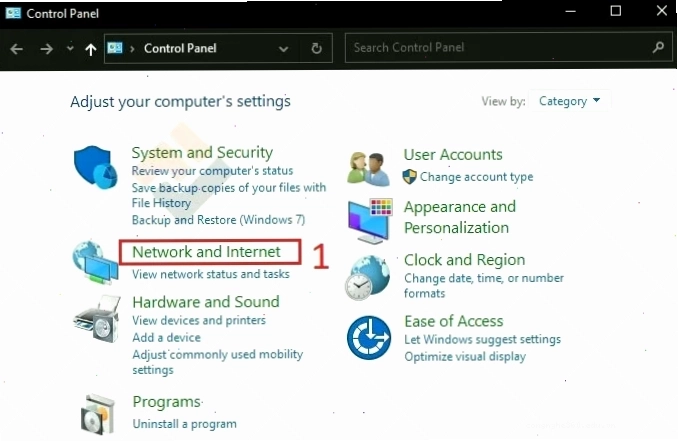The width and height of the screenshot is (678, 442).
Task: Click Change date, time, or number formats
Action: click(x=484, y=285)
